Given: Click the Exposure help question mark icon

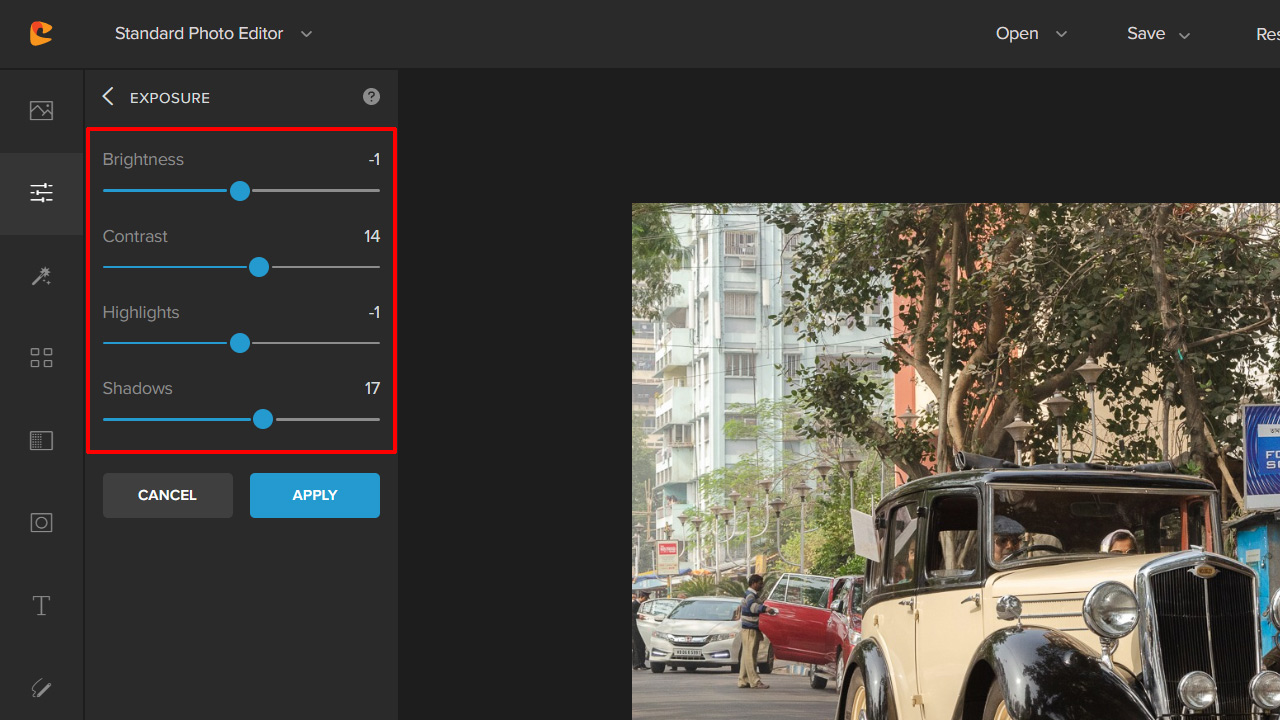Looking at the screenshot, I should 371,97.
